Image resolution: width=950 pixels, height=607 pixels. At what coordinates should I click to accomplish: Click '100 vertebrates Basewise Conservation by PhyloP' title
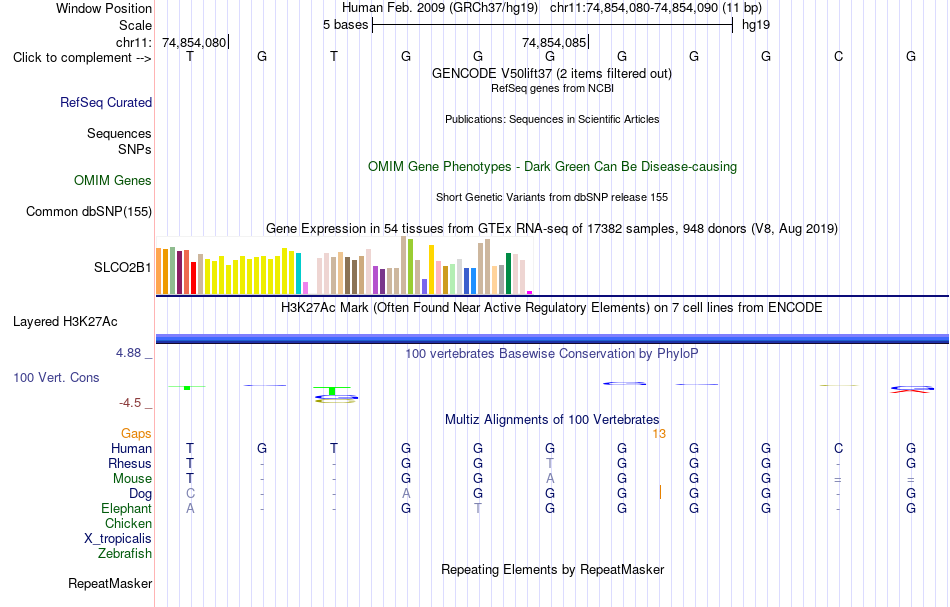(x=552, y=353)
